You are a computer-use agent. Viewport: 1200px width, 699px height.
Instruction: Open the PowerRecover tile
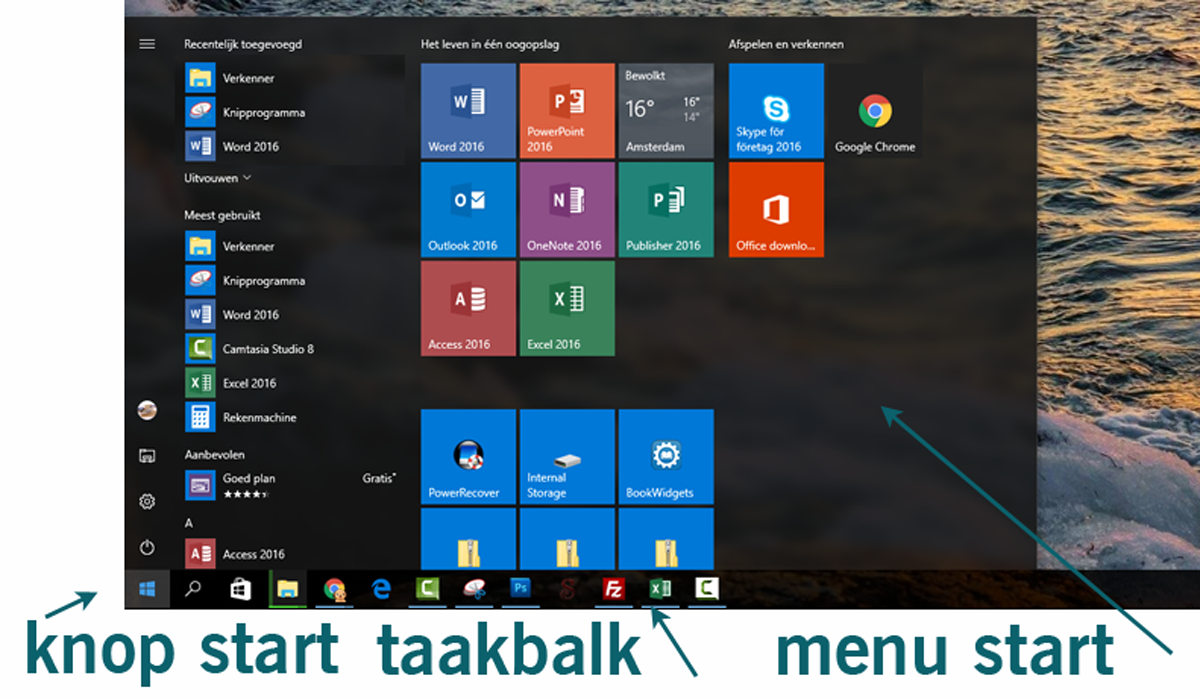(468, 456)
